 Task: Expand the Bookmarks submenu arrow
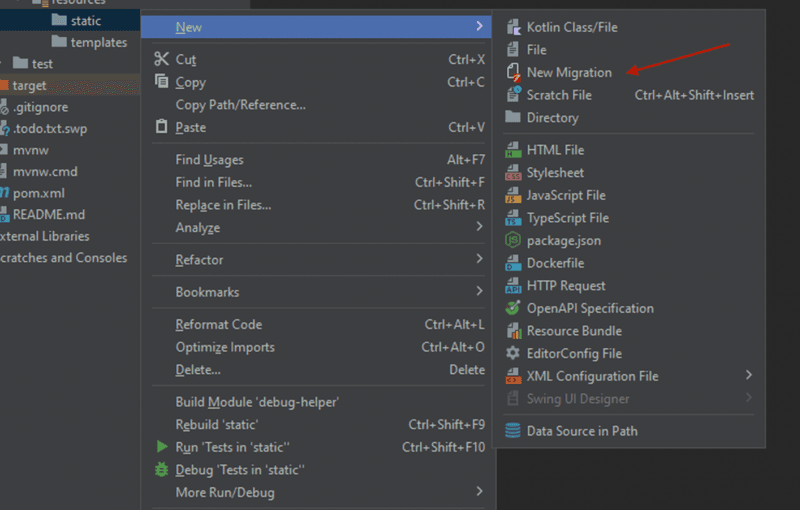pyautogui.click(x=479, y=291)
